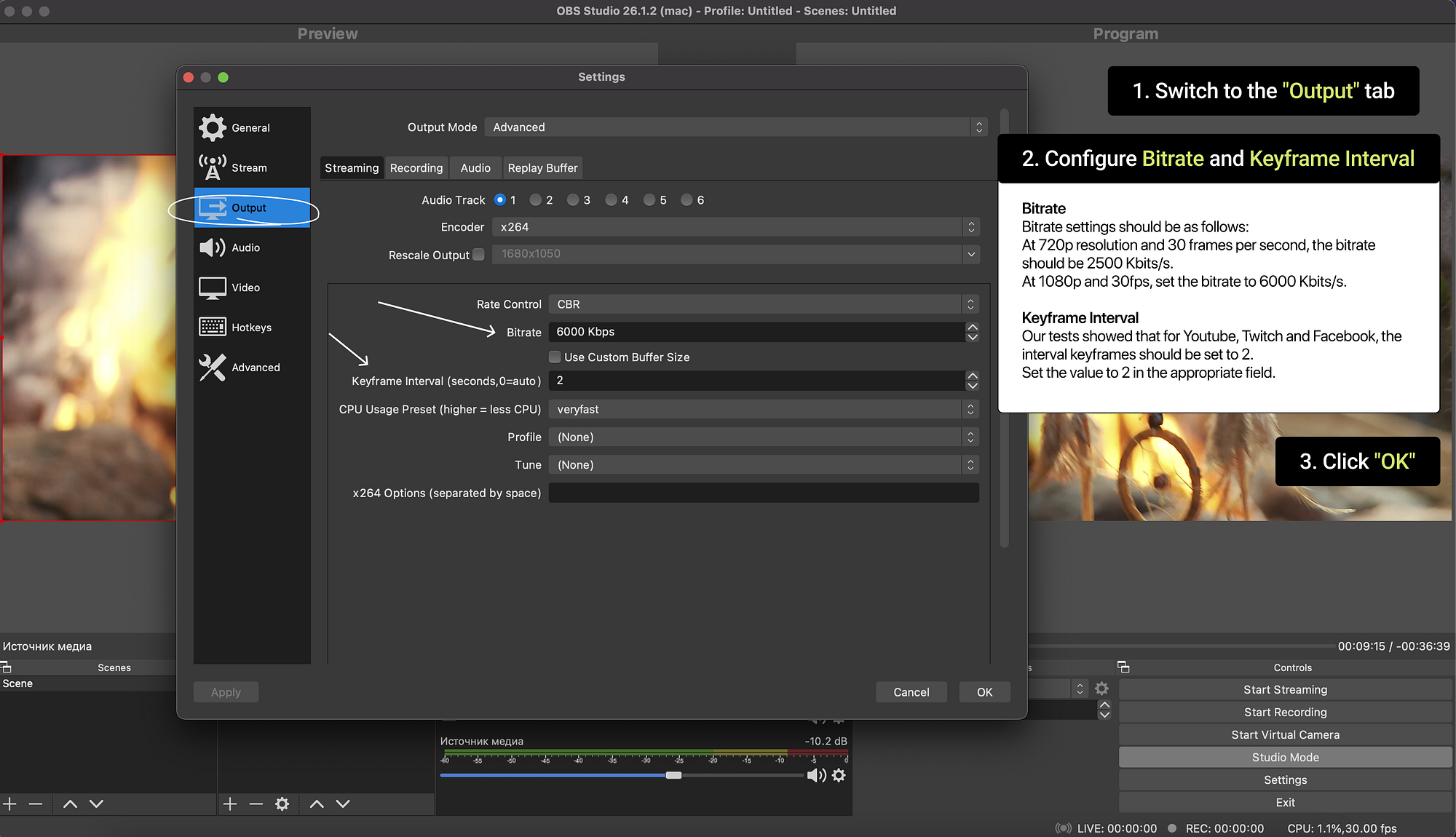The width and height of the screenshot is (1456, 837).
Task: Select Audio Track 3 radio button
Action: click(x=573, y=199)
